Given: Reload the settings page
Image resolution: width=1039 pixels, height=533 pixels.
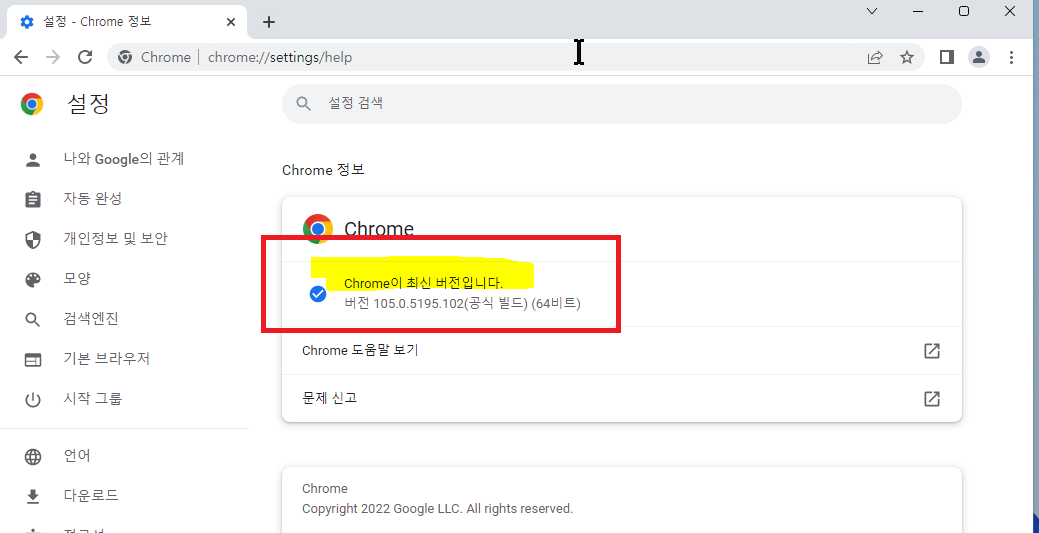Looking at the screenshot, I should 85,57.
